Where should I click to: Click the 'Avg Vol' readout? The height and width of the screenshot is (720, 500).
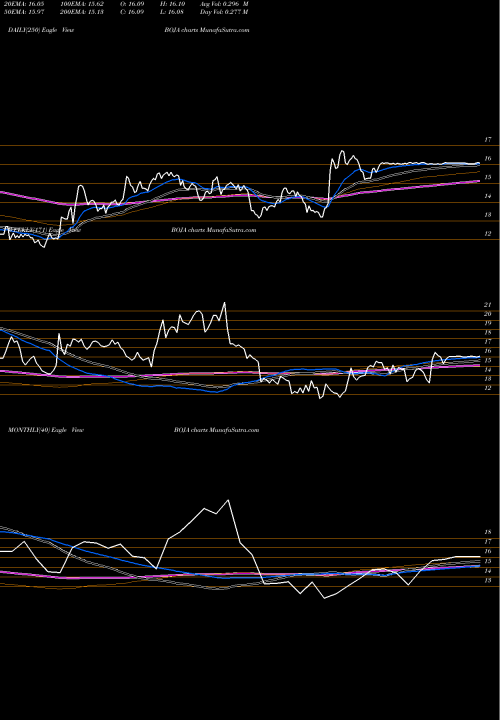point(224,4)
